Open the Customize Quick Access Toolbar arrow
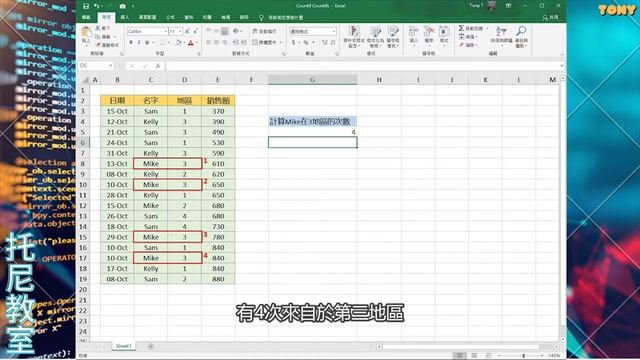Image resolution: width=640 pixels, height=360 pixels. (x=133, y=6)
